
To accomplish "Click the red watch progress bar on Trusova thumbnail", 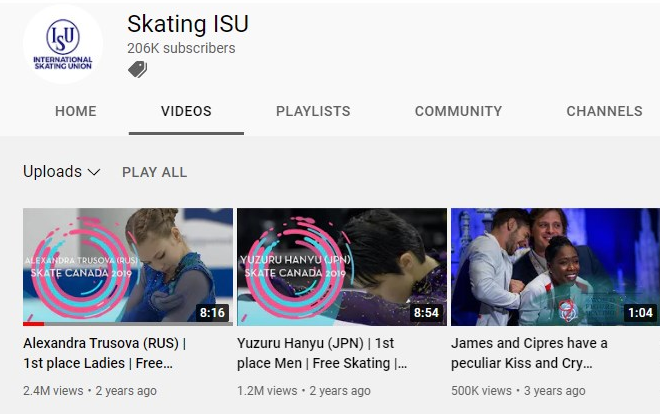I will pyautogui.click(x=34, y=324).
